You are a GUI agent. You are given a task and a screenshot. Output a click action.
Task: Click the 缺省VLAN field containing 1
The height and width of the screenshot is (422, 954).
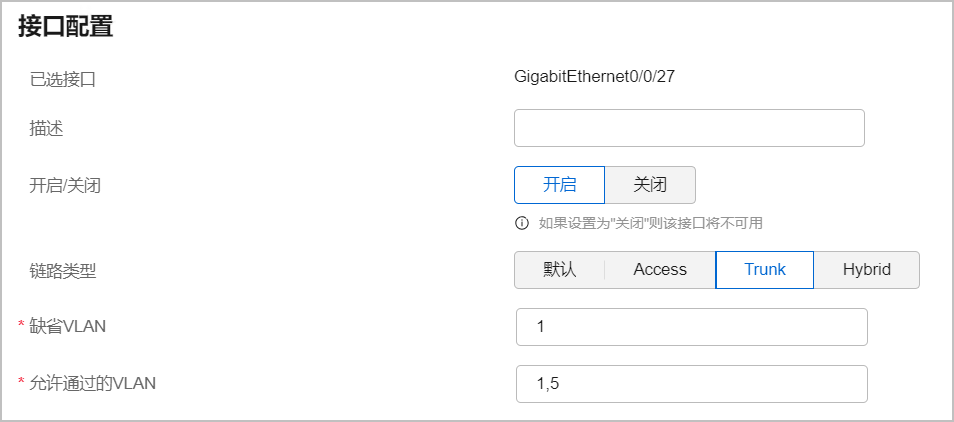[692, 327]
